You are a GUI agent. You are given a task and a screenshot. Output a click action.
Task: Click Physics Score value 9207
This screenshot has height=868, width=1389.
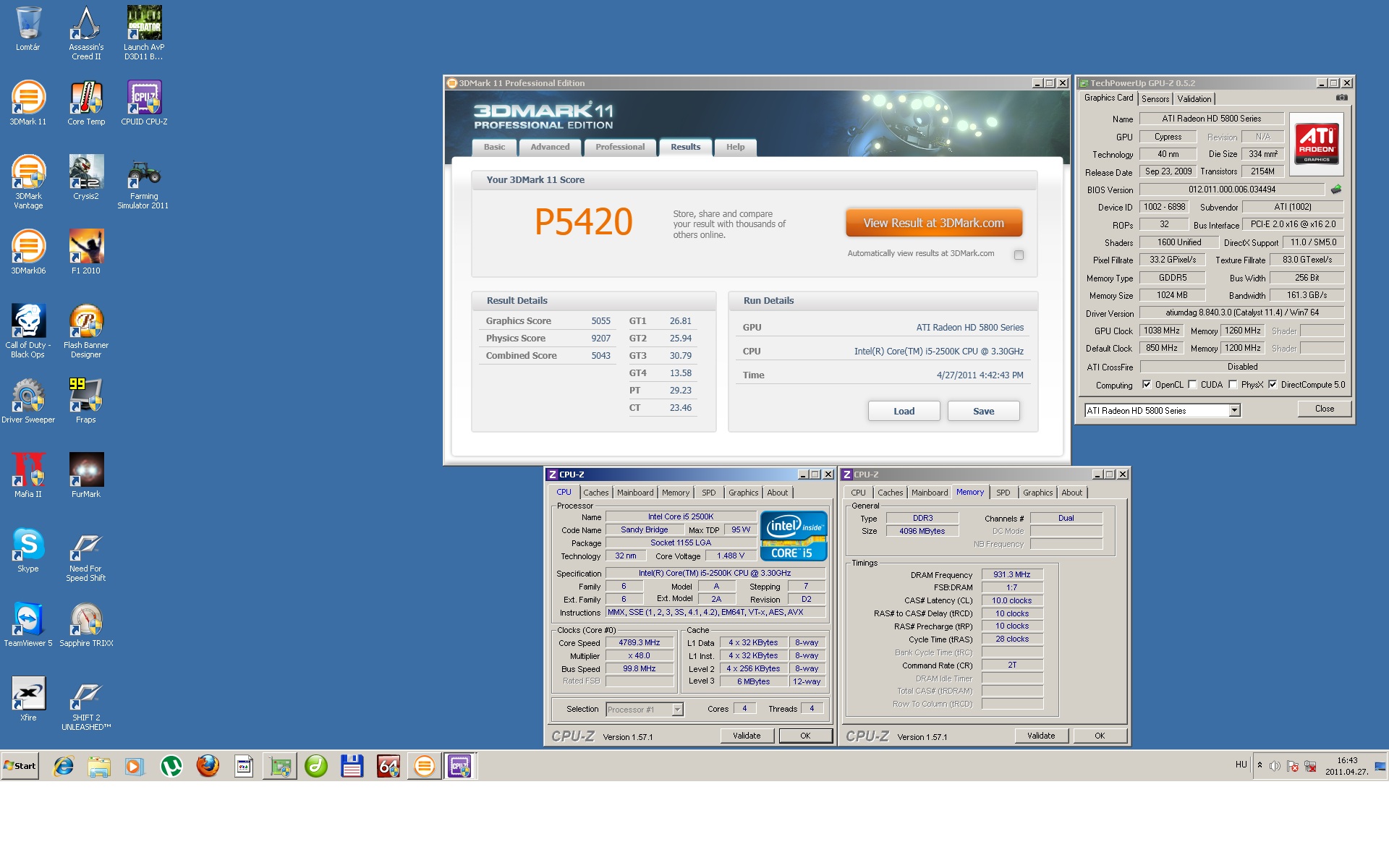(x=600, y=339)
